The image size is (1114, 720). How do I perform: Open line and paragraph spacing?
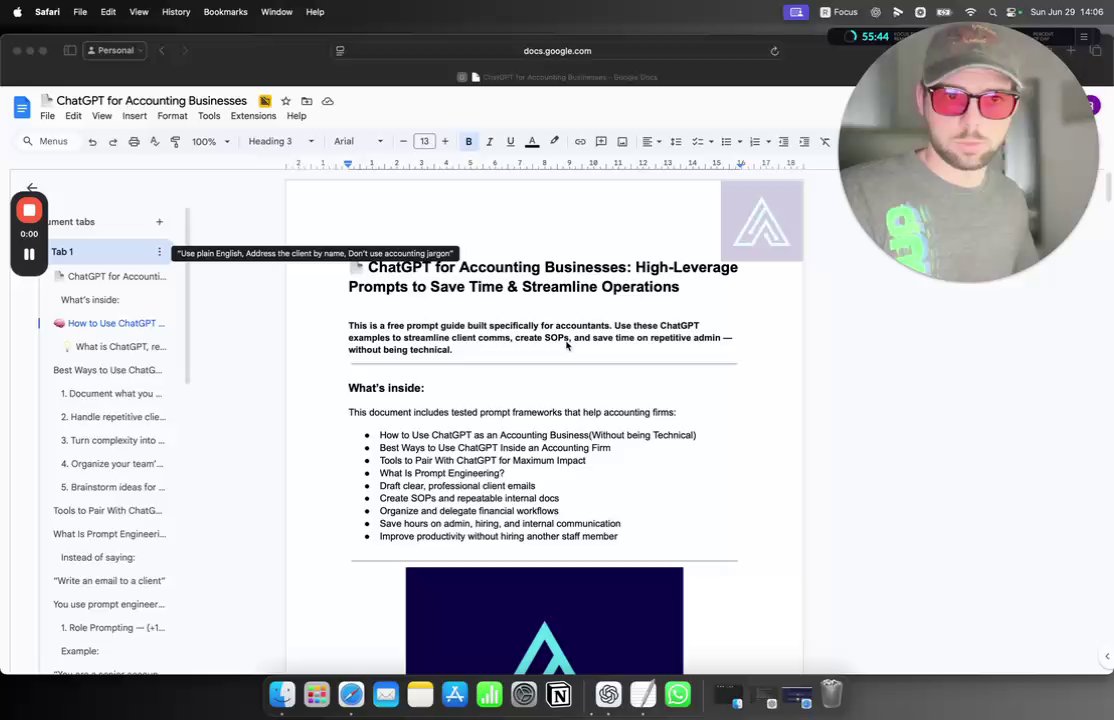click(676, 141)
